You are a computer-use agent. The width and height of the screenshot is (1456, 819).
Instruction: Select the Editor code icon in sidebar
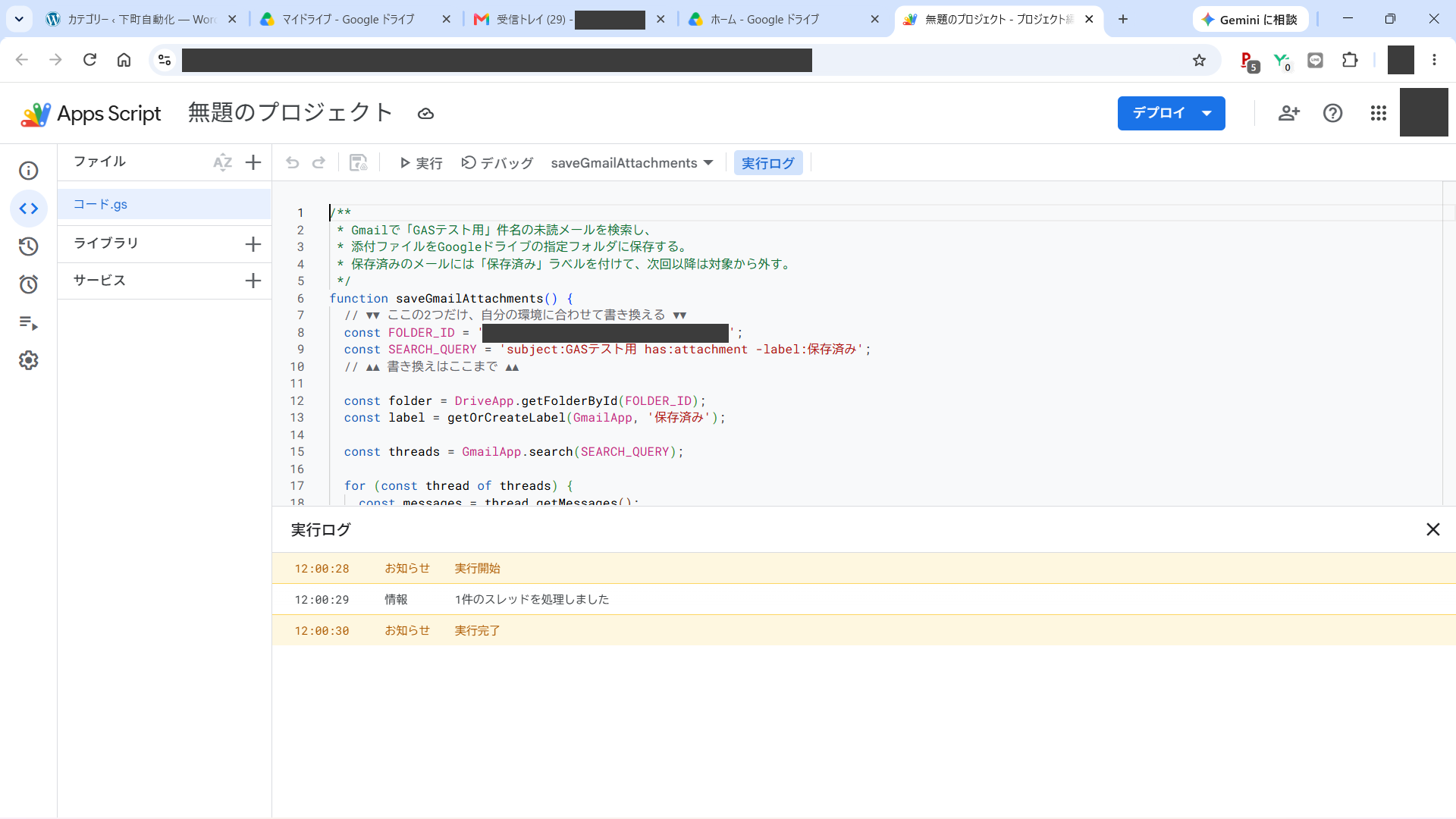point(29,209)
